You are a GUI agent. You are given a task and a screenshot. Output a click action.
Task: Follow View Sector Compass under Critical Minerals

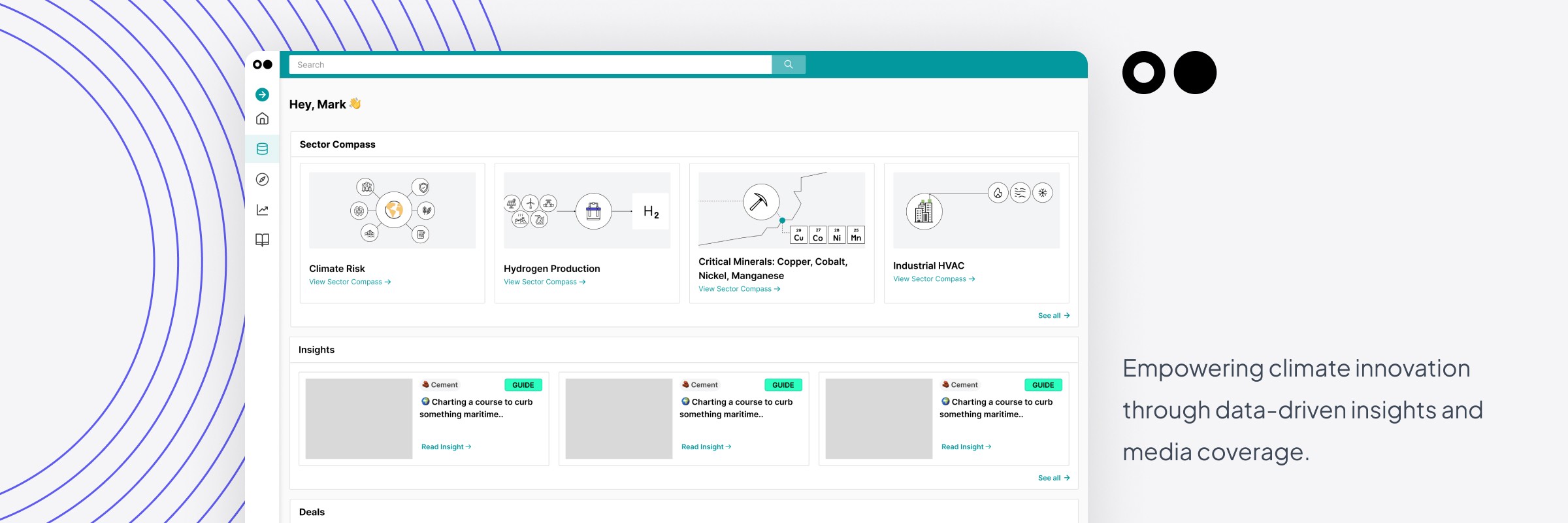click(740, 289)
